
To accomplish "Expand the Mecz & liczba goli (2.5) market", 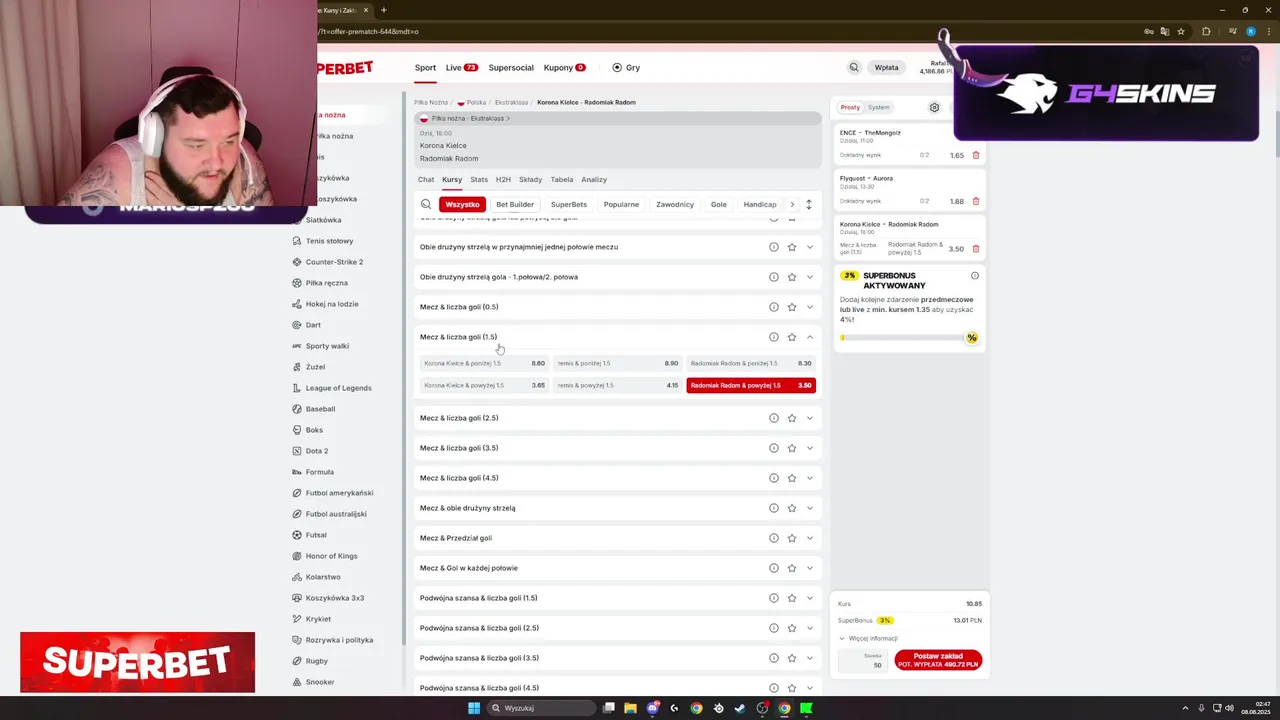I will [810, 418].
